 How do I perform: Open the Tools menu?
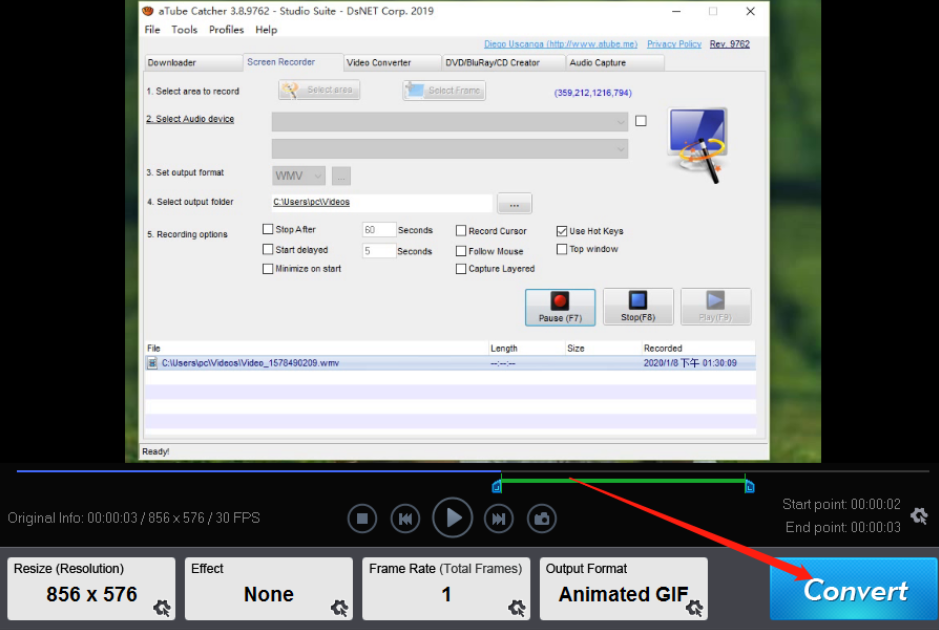(x=184, y=29)
